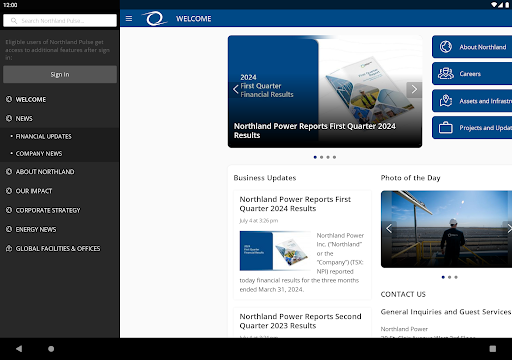Viewport: 512px width, 360px height.
Task: Click the icon beside ABOUT NORTHLAND
Action: pyautogui.click(x=9, y=171)
